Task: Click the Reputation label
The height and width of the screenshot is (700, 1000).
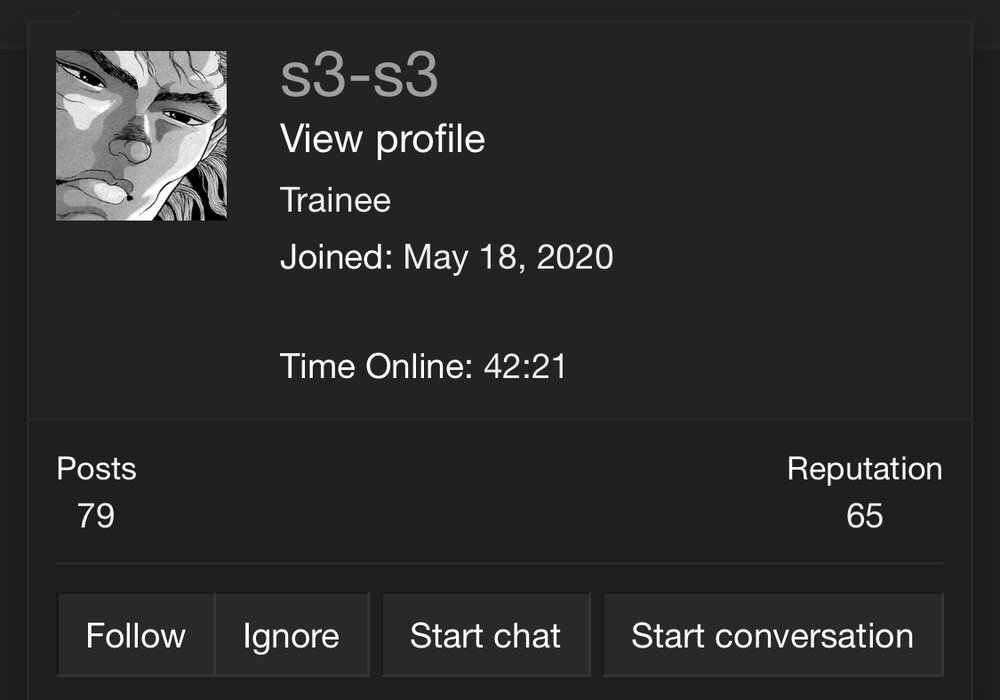Action: [864, 469]
